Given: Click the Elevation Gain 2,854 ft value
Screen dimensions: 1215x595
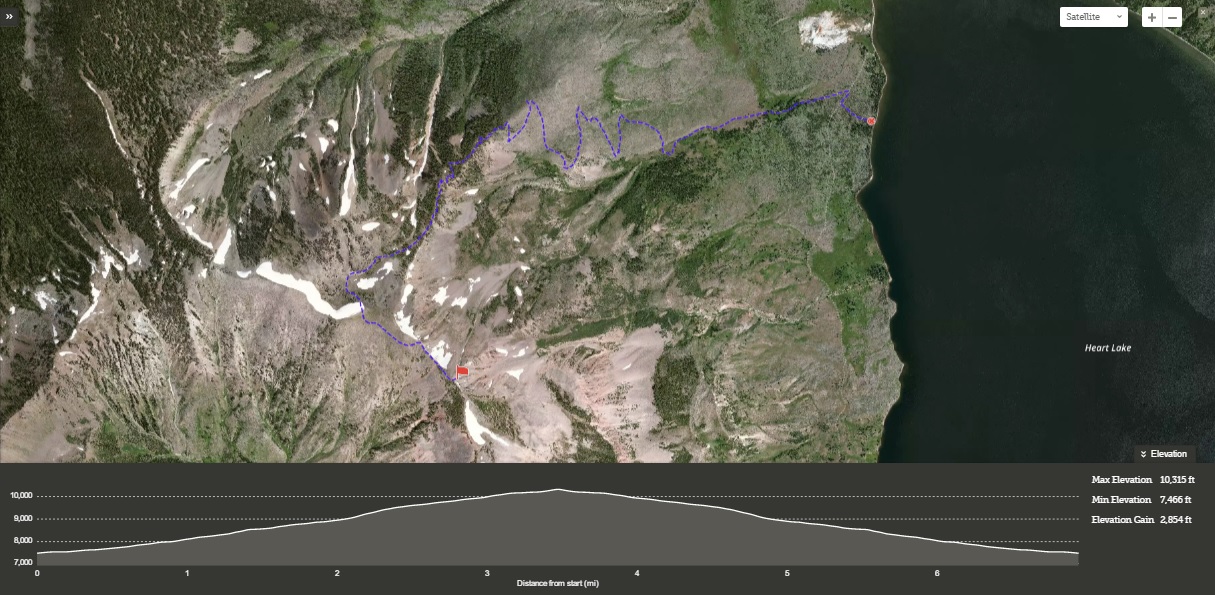Looking at the screenshot, I should [x=1175, y=520].
